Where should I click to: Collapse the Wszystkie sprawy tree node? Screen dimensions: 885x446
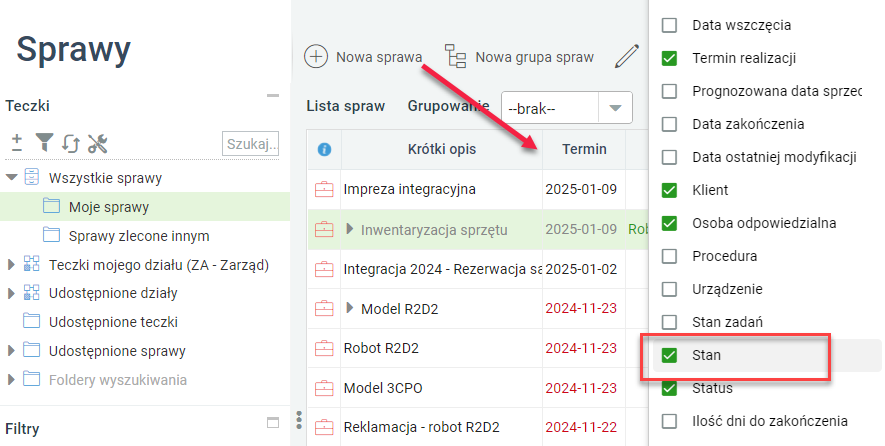(x=11, y=178)
